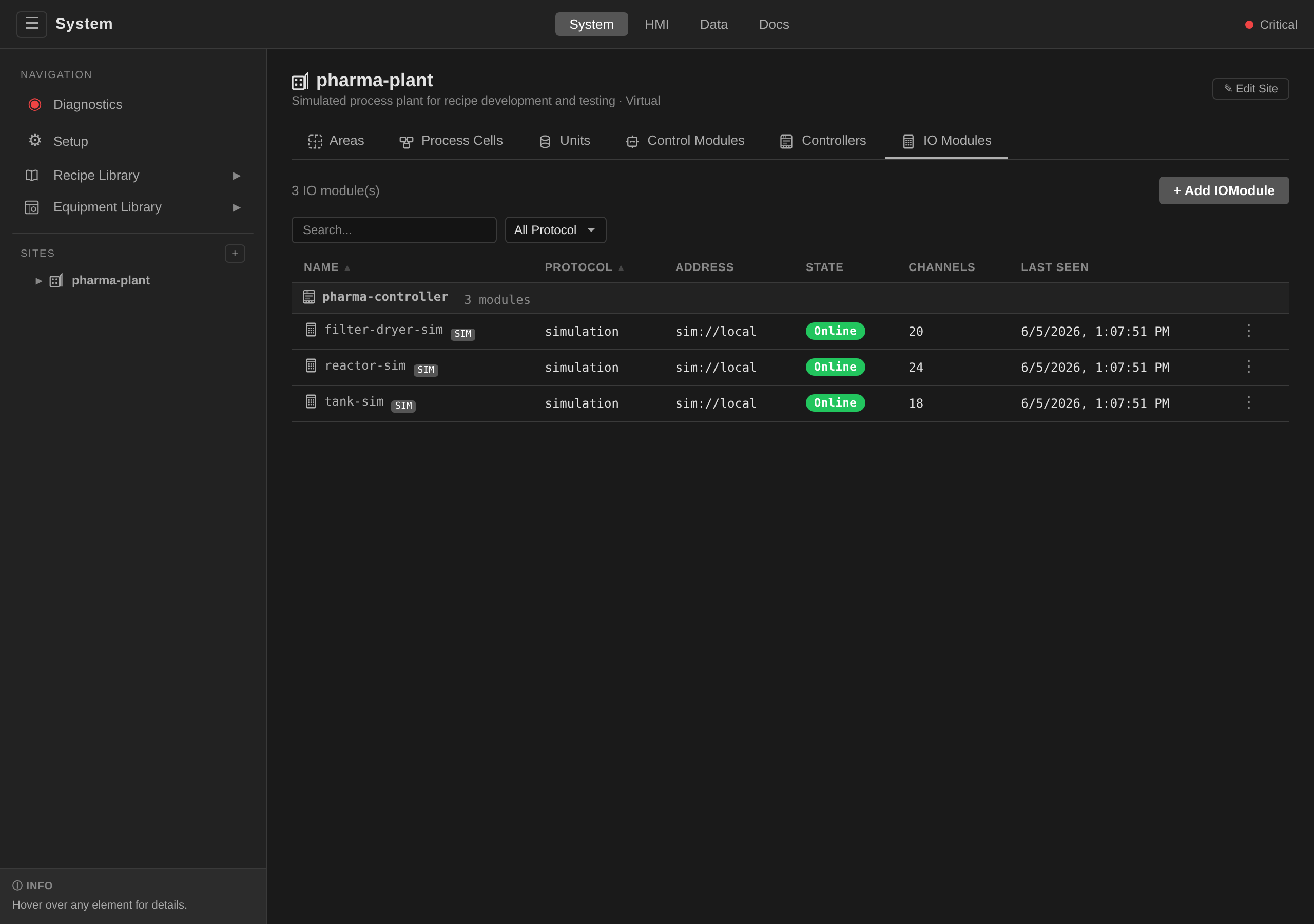Click the Edit Site button

(x=1250, y=89)
